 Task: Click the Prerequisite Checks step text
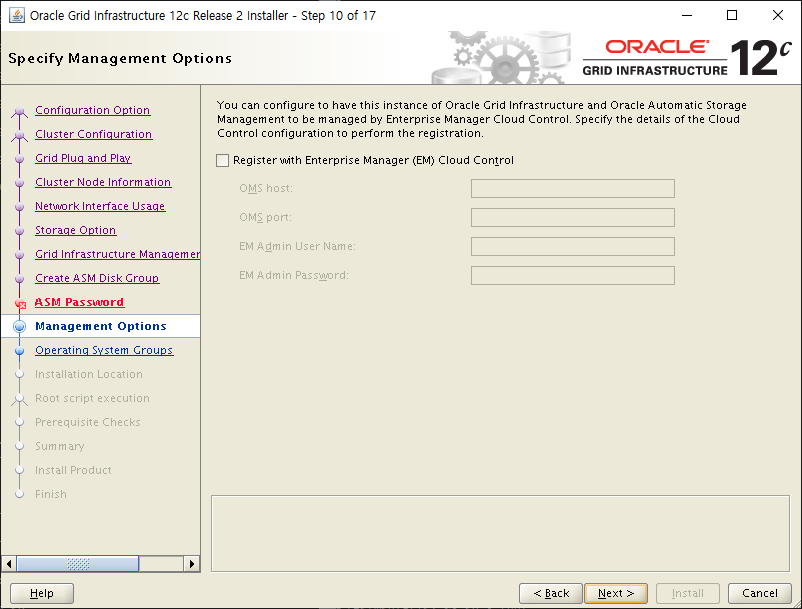tap(88, 422)
